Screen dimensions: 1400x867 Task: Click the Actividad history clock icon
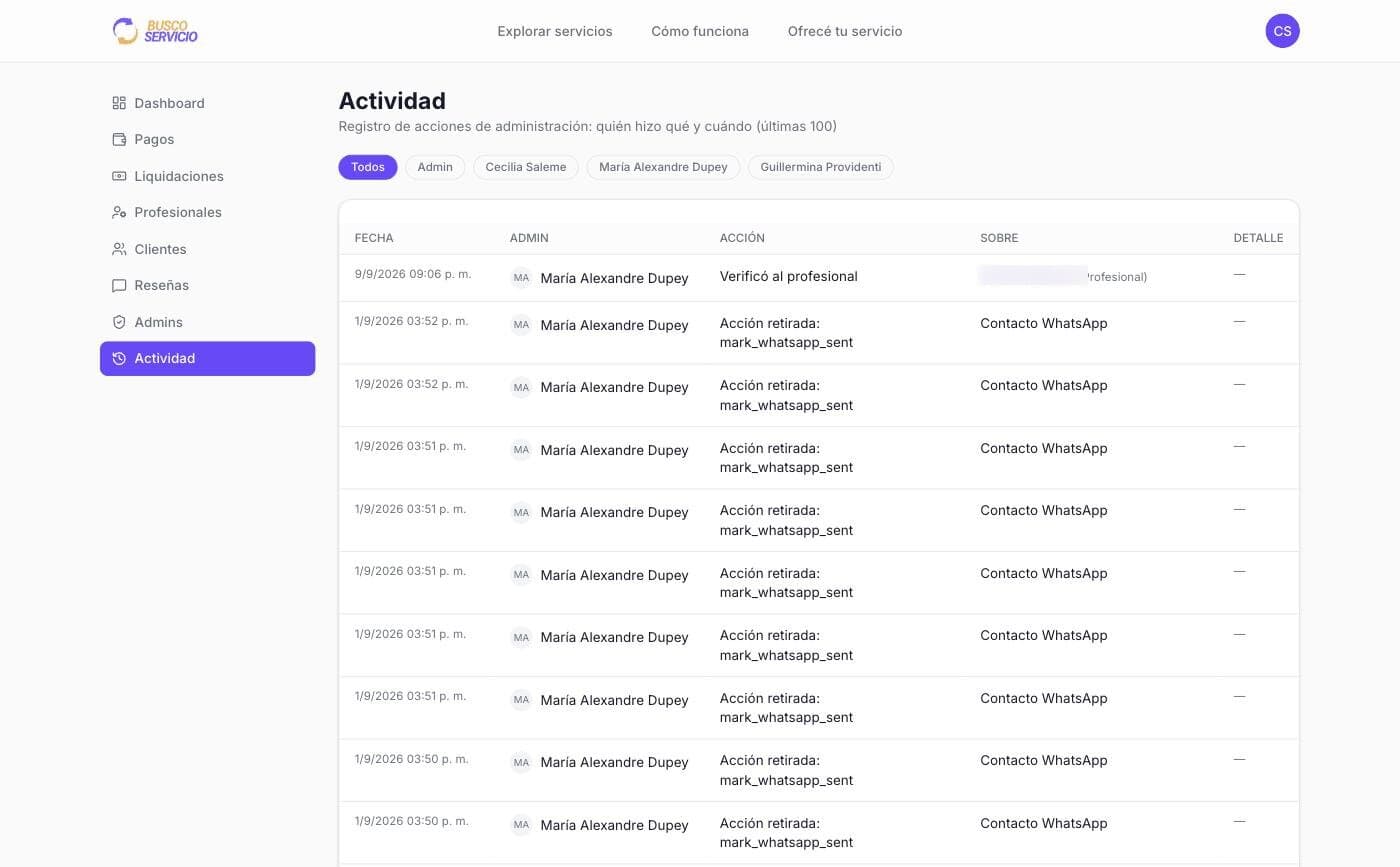pyautogui.click(x=119, y=358)
